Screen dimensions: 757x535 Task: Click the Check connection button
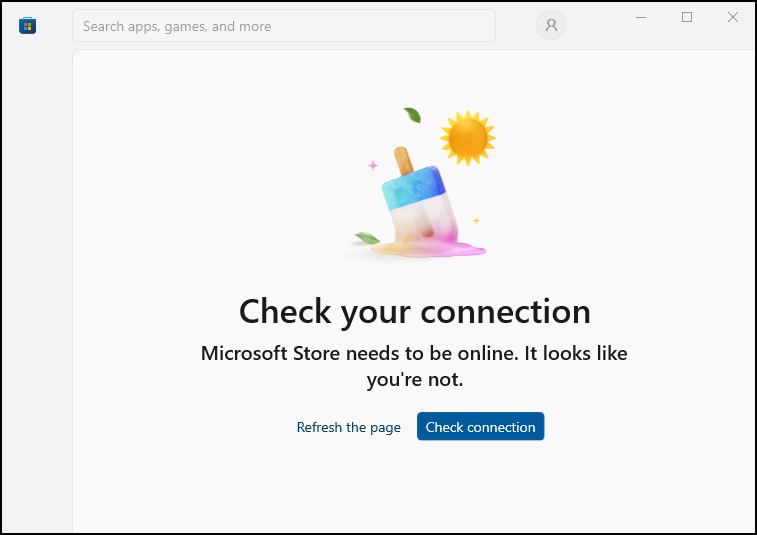[480, 426]
